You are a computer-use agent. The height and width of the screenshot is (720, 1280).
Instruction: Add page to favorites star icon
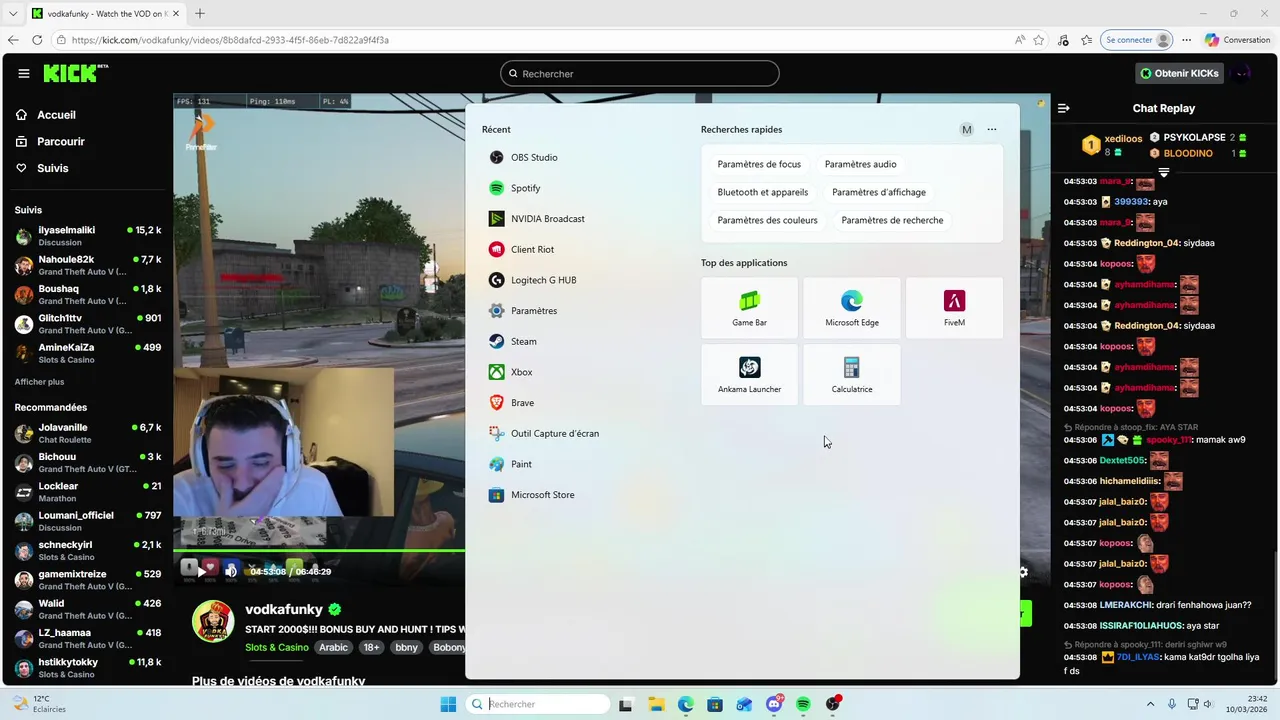click(x=1039, y=40)
